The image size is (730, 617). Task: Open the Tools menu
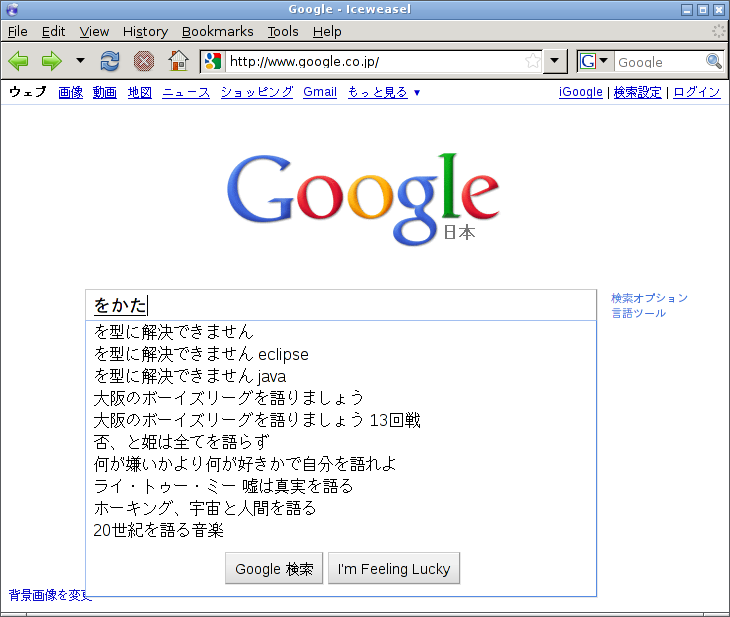click(283, 32)
